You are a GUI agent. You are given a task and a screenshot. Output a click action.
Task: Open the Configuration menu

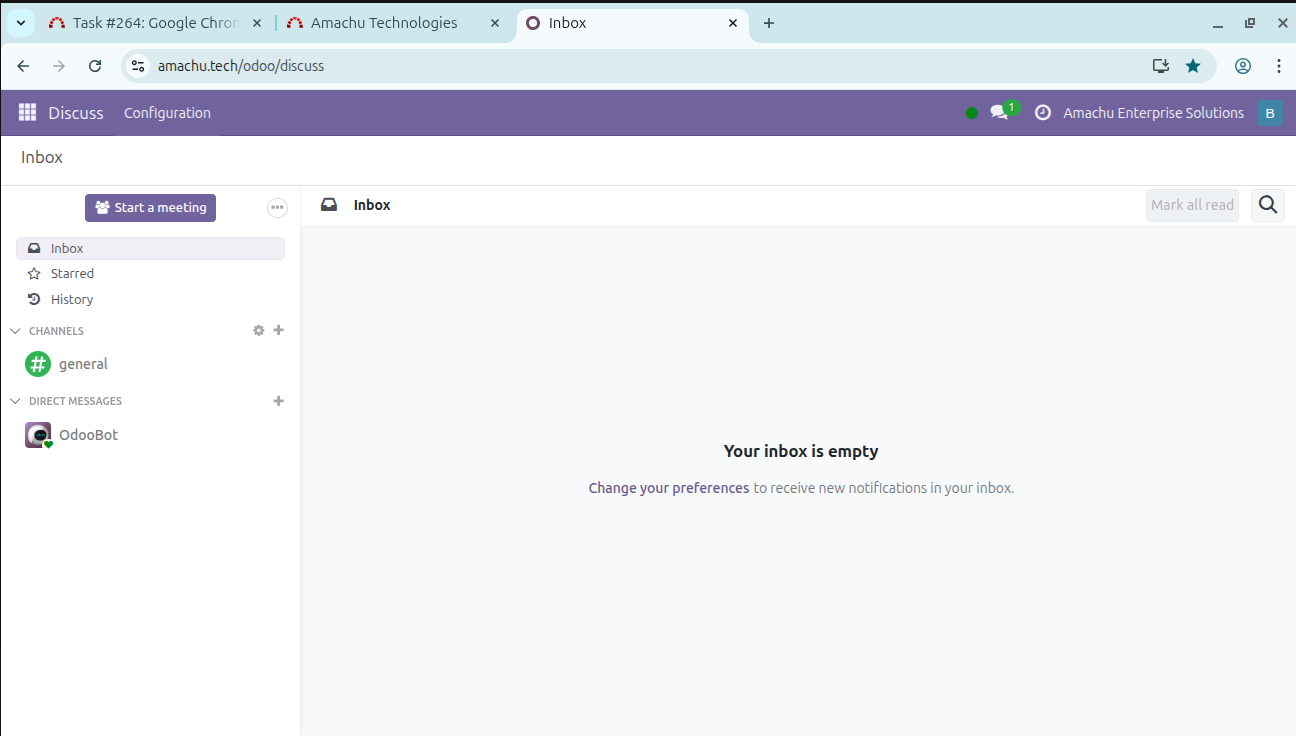(x=167, y=113)
